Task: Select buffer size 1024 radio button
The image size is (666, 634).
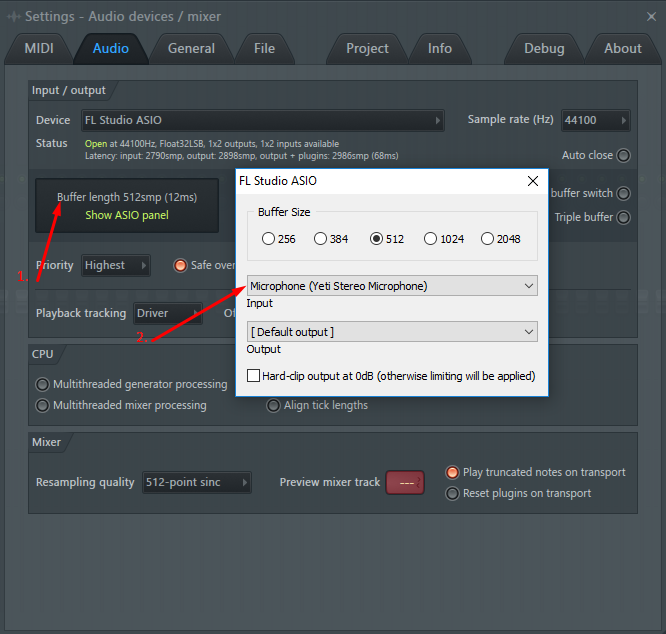Action: 430,239
